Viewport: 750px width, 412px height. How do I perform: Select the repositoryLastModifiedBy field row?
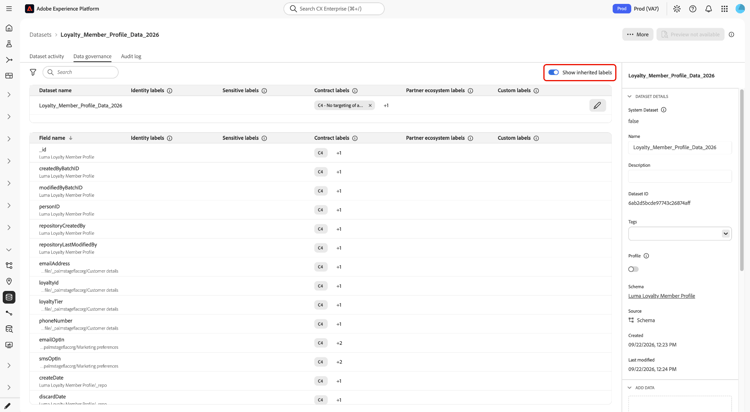tap(320, 248)
